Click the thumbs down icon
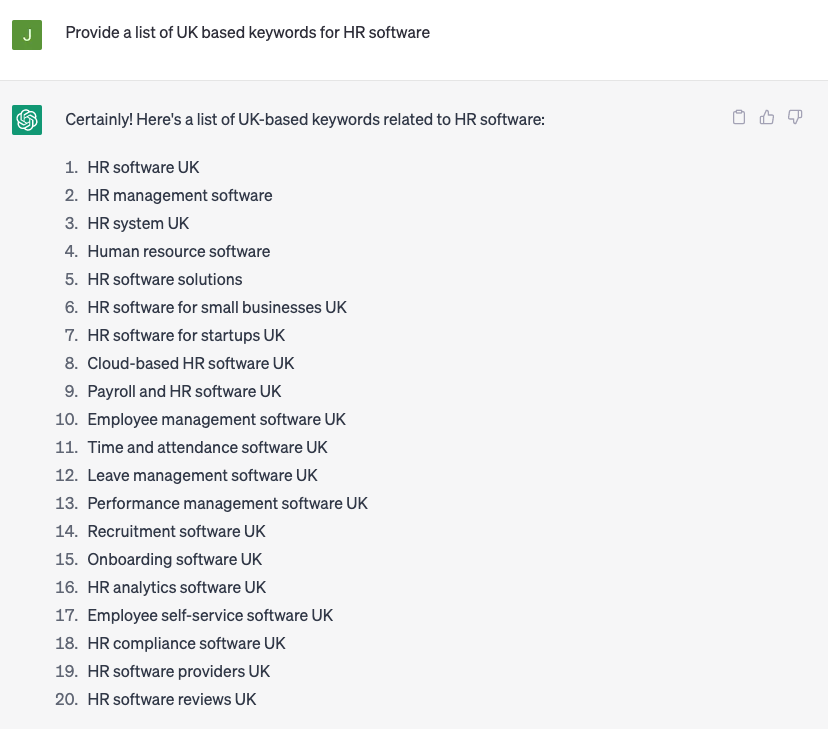This screenshot has height=729, width=828. tap(795, 118)
